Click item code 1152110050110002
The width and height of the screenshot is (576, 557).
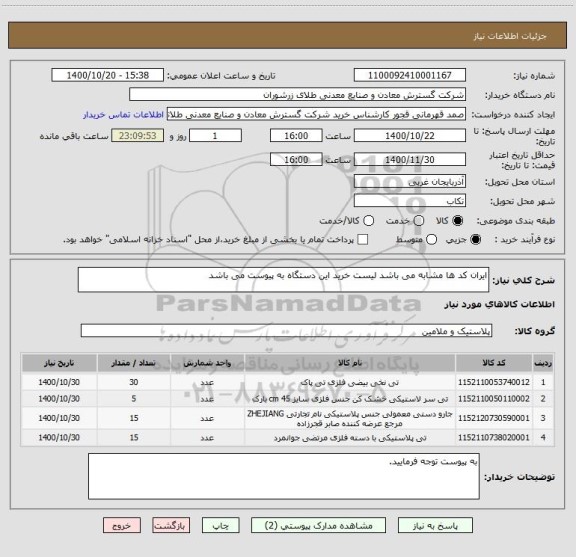click(x=494, y=399)
